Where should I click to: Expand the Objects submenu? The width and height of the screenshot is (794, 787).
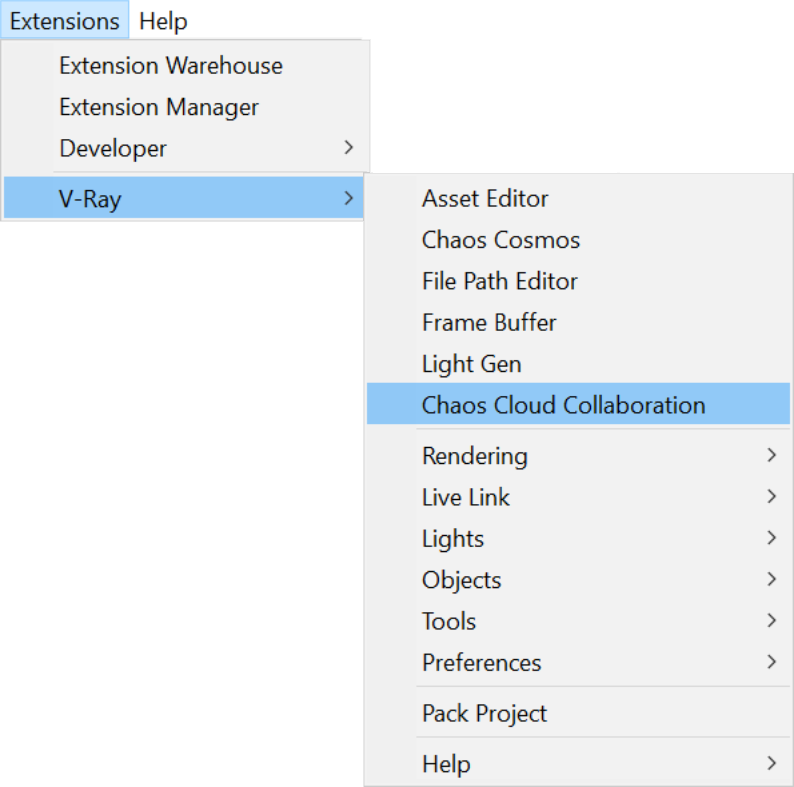pyautogui.click(x=578, y=580)
